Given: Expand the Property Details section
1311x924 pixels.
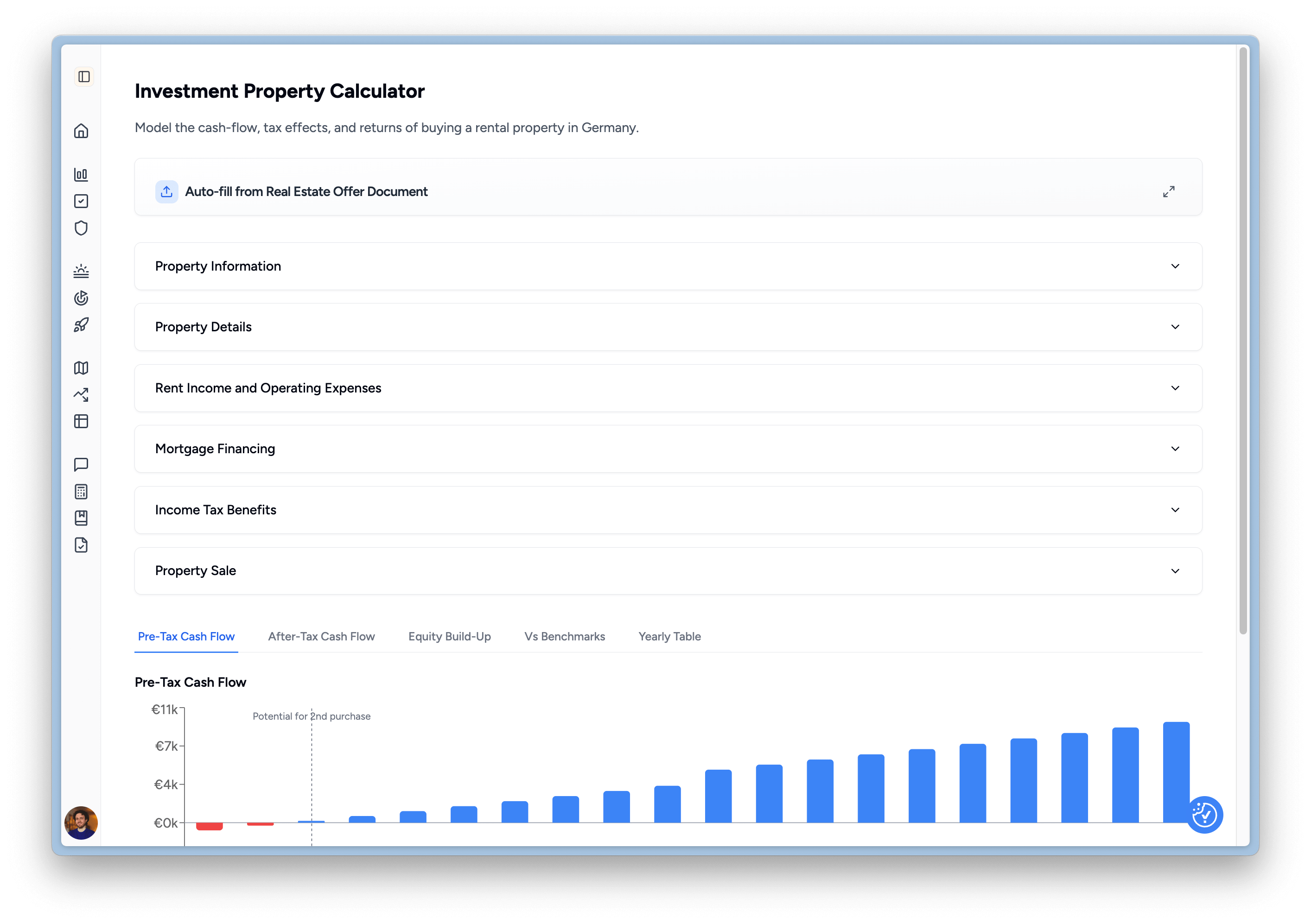Looking at the screenshot, I should [x=668, y=327].
